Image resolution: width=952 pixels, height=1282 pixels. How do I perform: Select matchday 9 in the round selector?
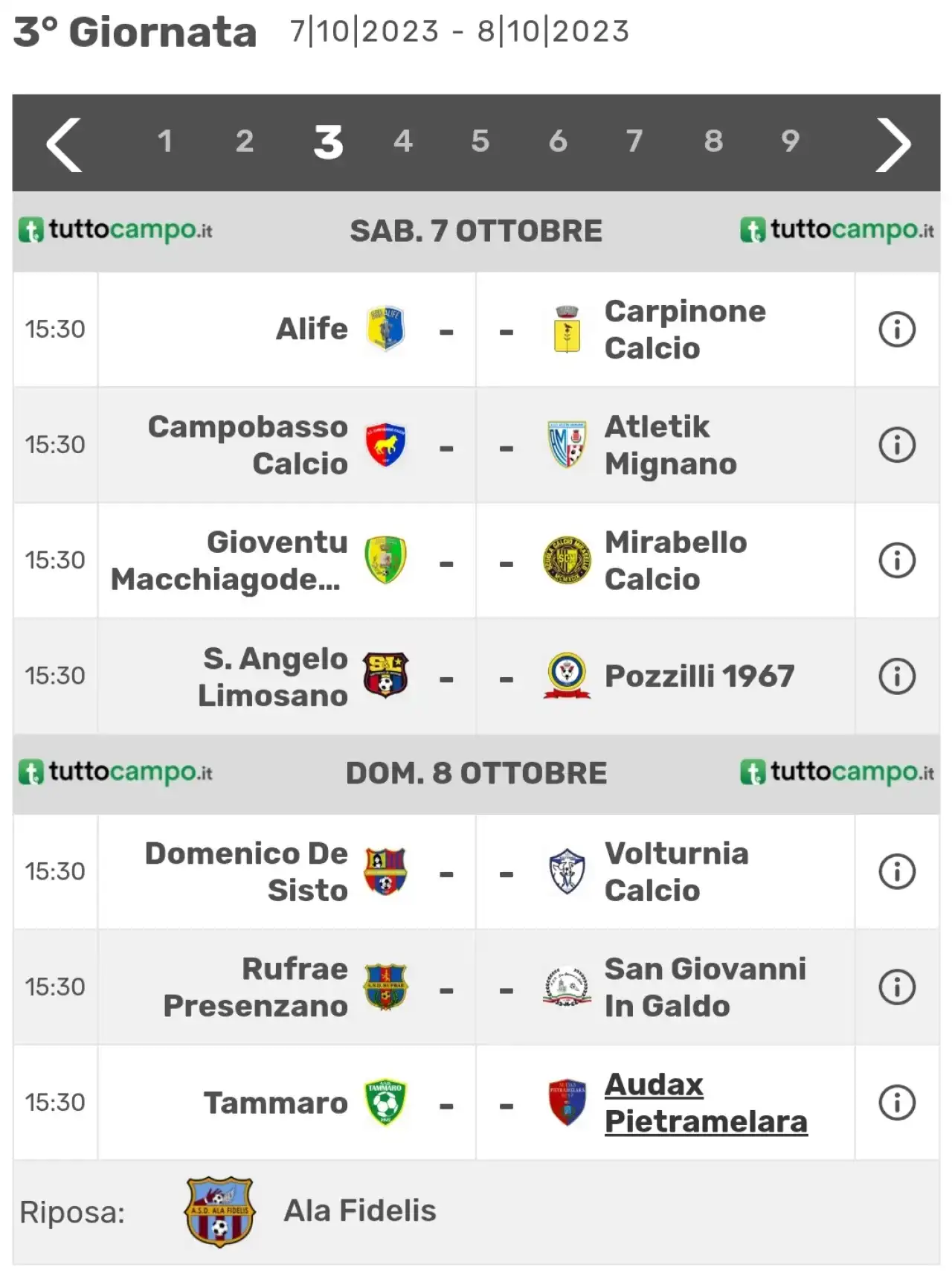tap(791, 141)
